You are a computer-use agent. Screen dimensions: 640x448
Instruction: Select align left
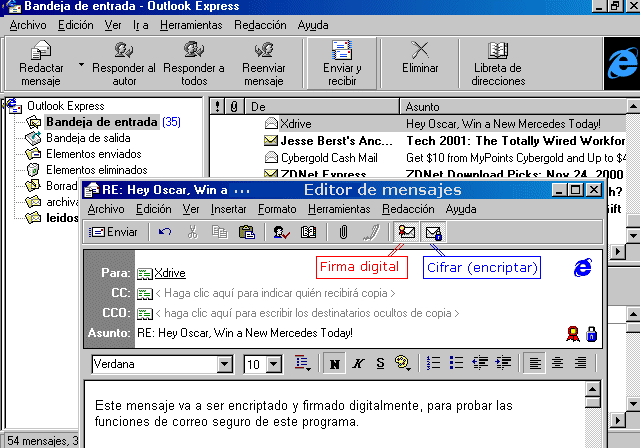tap(535, 363)
